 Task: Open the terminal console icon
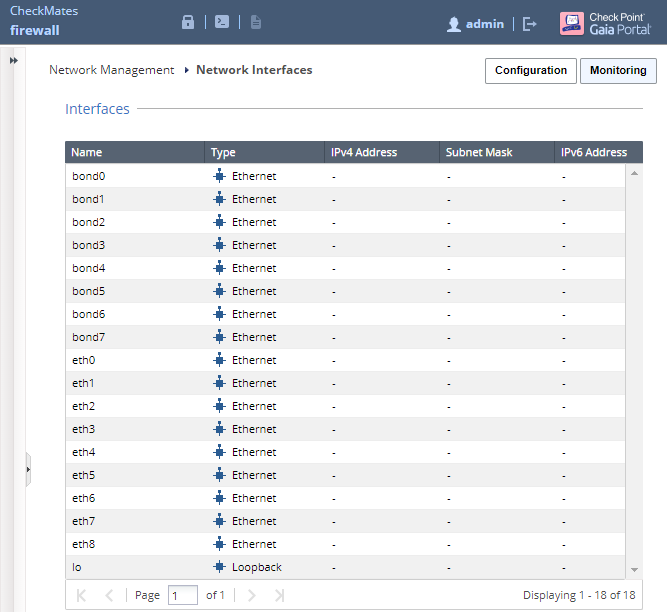coord(222,23)
